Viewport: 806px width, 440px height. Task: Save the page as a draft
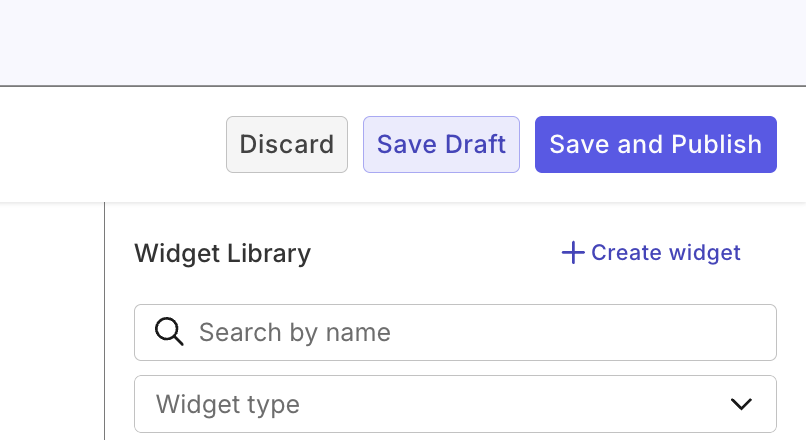441,145
